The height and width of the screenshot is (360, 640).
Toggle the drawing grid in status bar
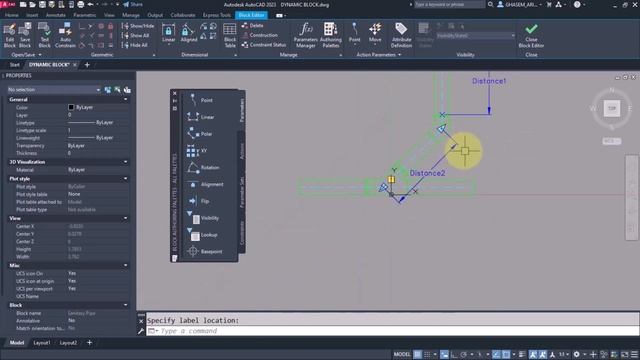tap(418, 354)
